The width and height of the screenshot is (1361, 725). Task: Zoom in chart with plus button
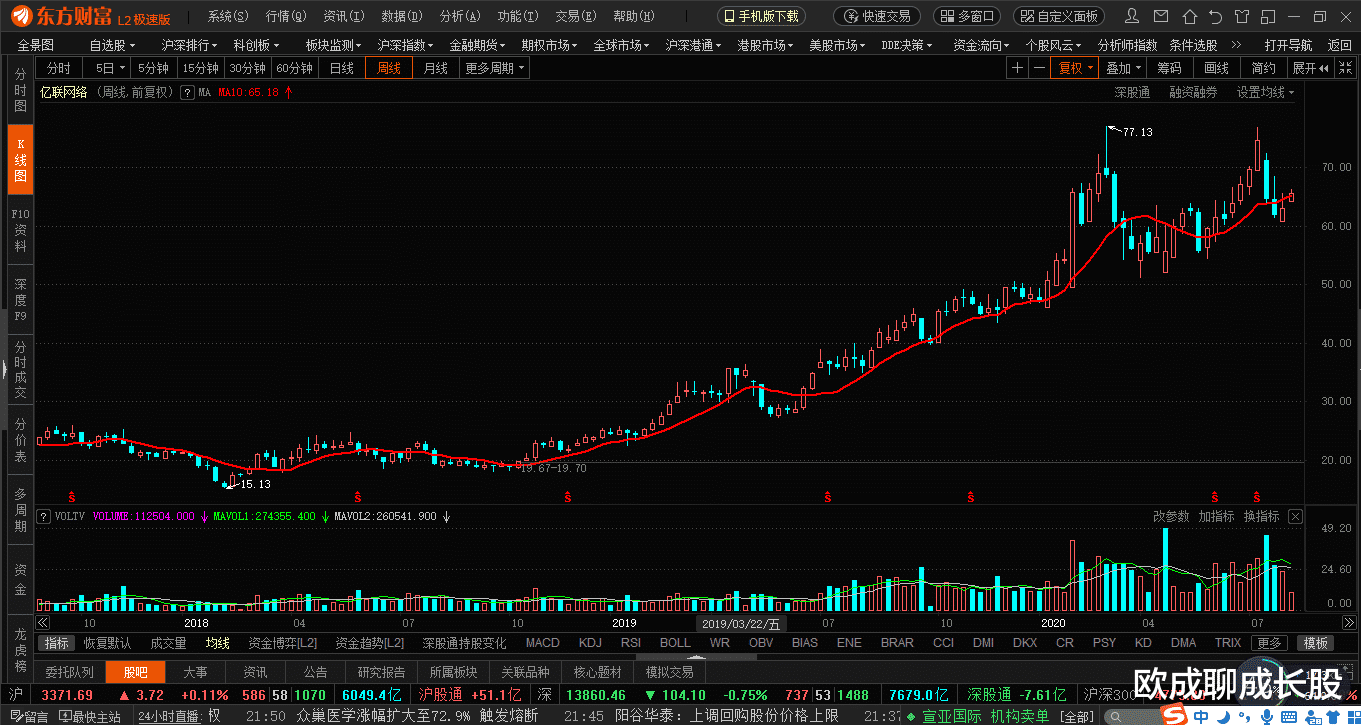1017,68
